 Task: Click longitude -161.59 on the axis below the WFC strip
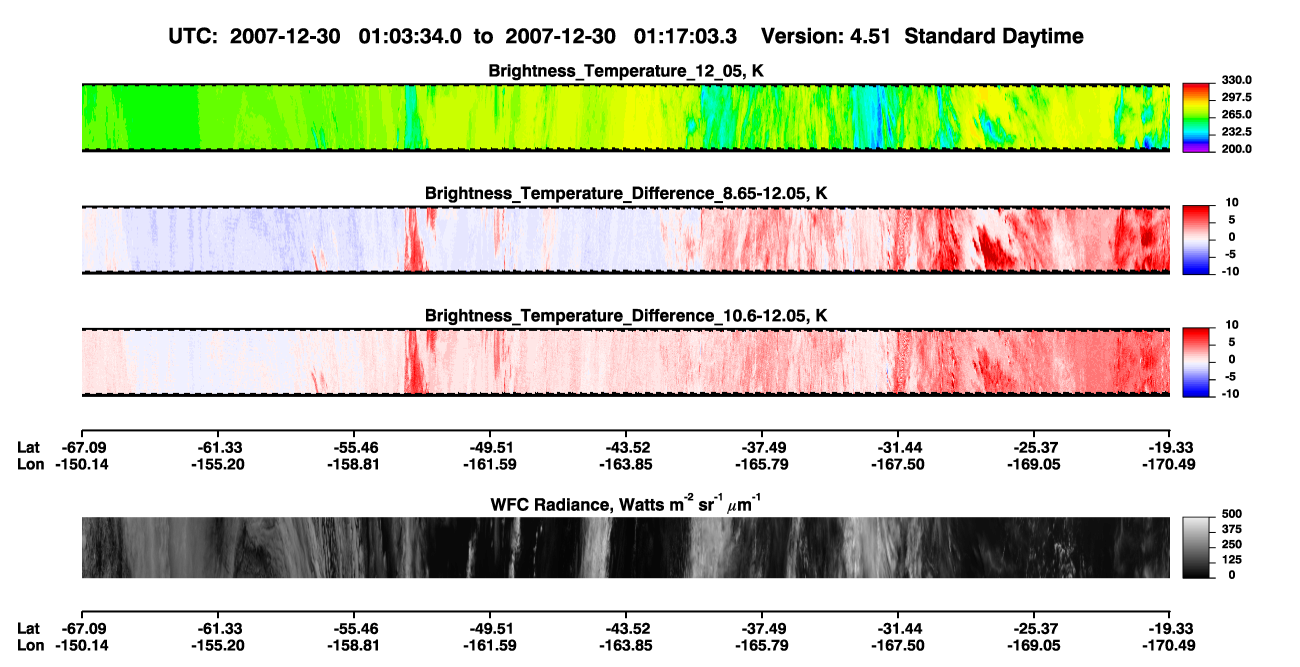490,646
